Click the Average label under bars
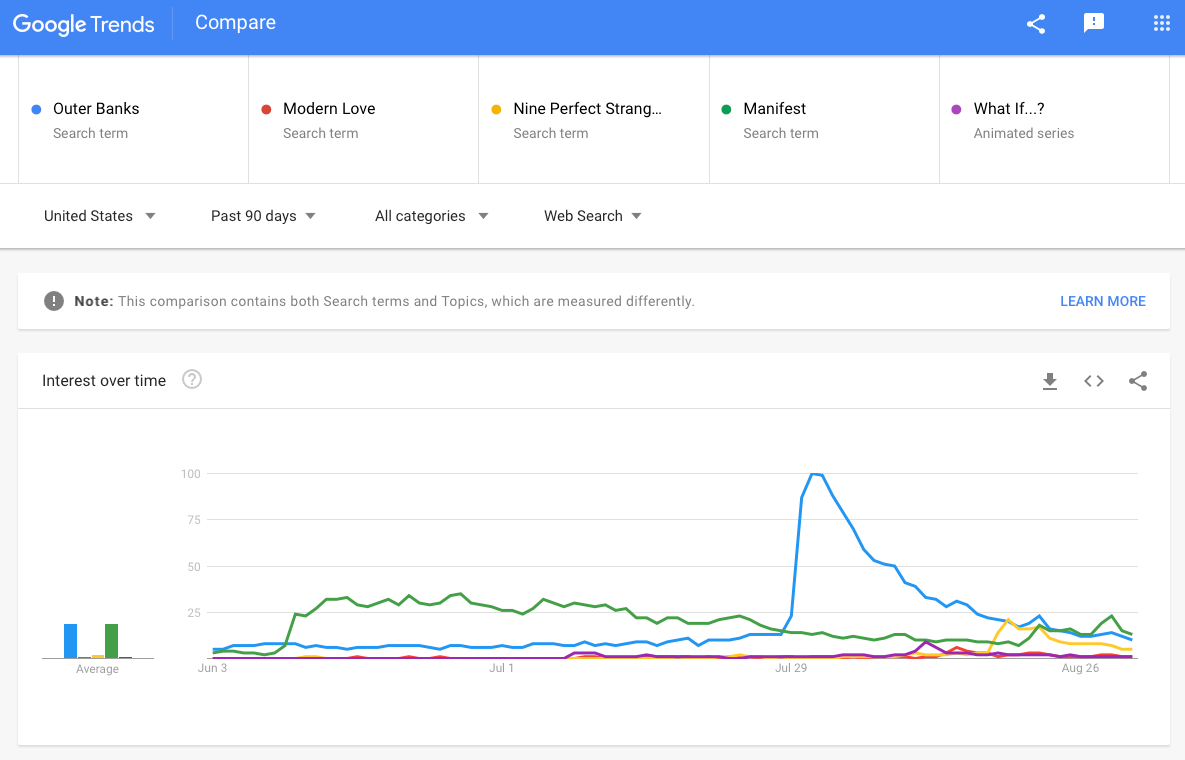 pyautogui.click(x=97, y=669)
